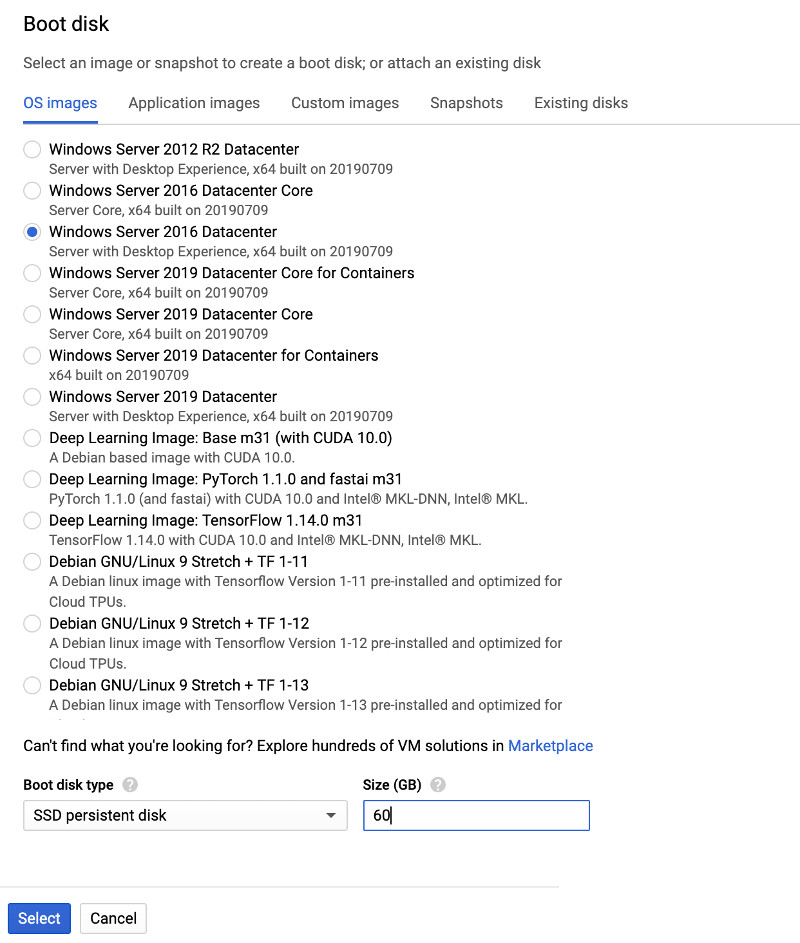Open the Custom images tab
This screenshot has height=943, width=800.
point(345,103)
